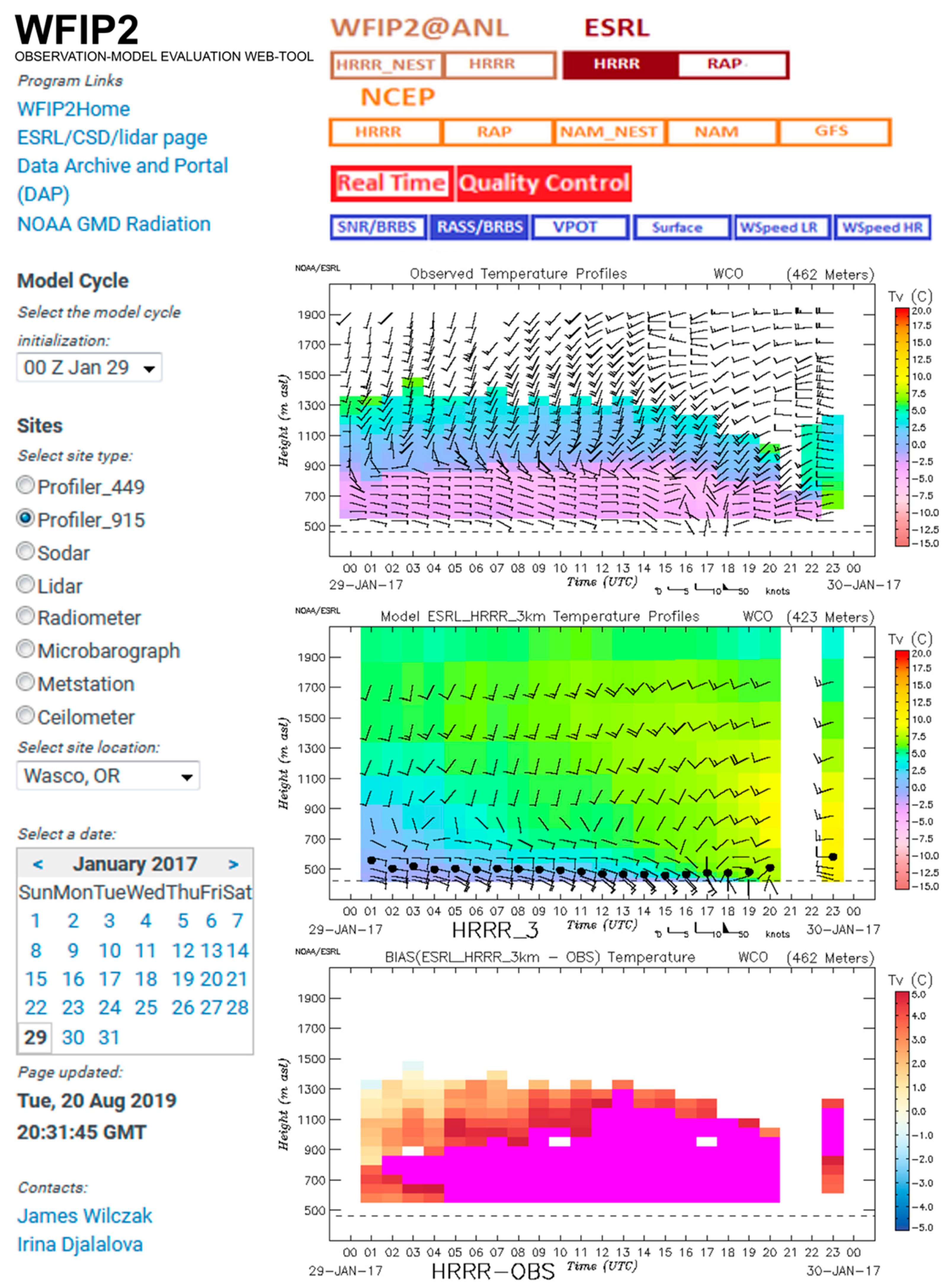This screenshot has width=950, height=1288.
Task: Open the WSpeed HR plot
Action: tap(883, 228)
